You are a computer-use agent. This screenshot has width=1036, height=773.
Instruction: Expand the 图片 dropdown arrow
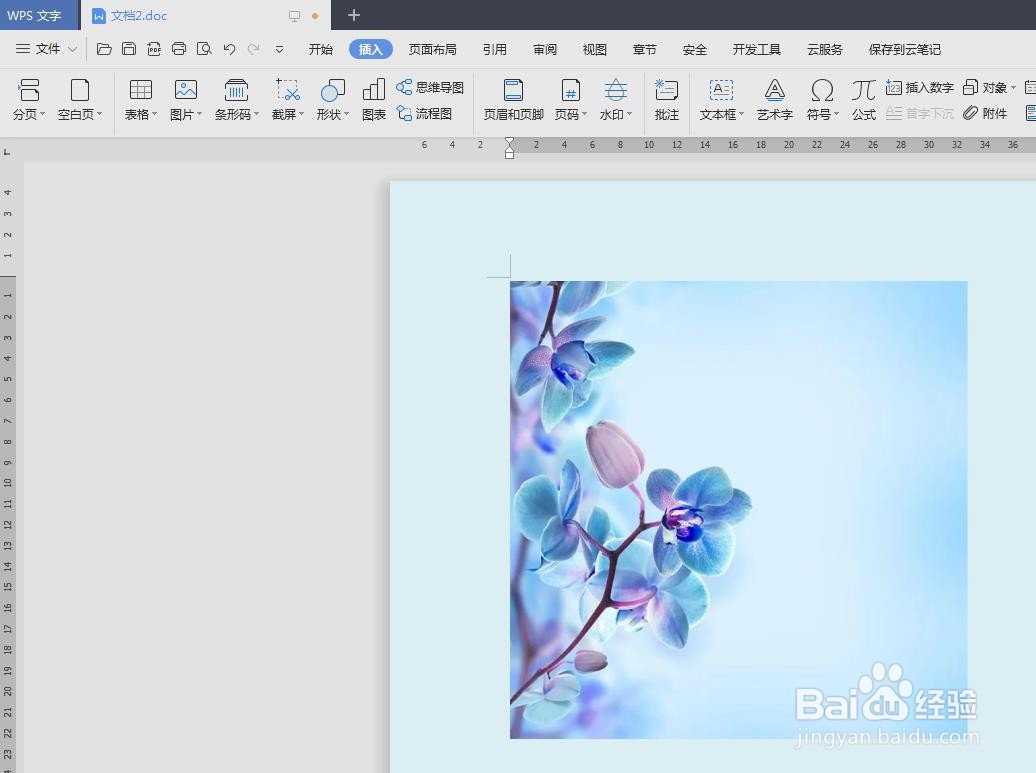pyautogui.click(x=200, y=114)
